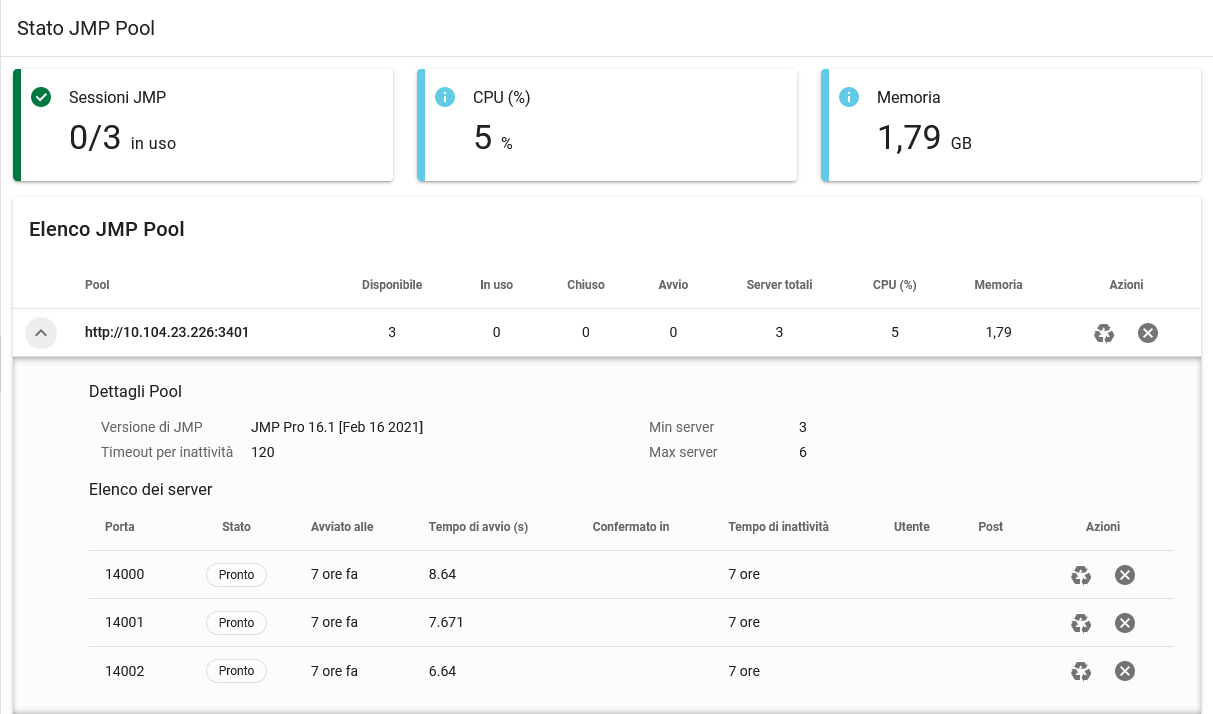1213x714 pixels.
Task: Collapse the pool details chevron
Action: [x=41, y=333]
